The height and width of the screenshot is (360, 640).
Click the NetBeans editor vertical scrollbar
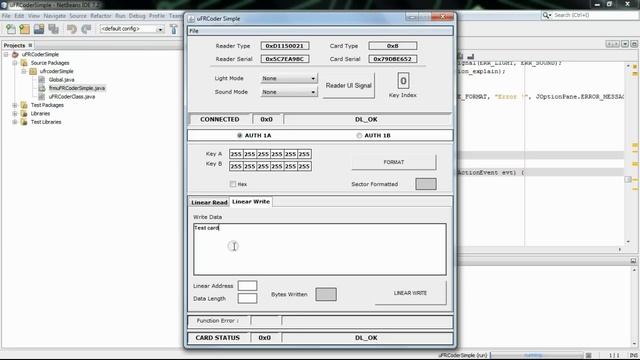point(628,155)
